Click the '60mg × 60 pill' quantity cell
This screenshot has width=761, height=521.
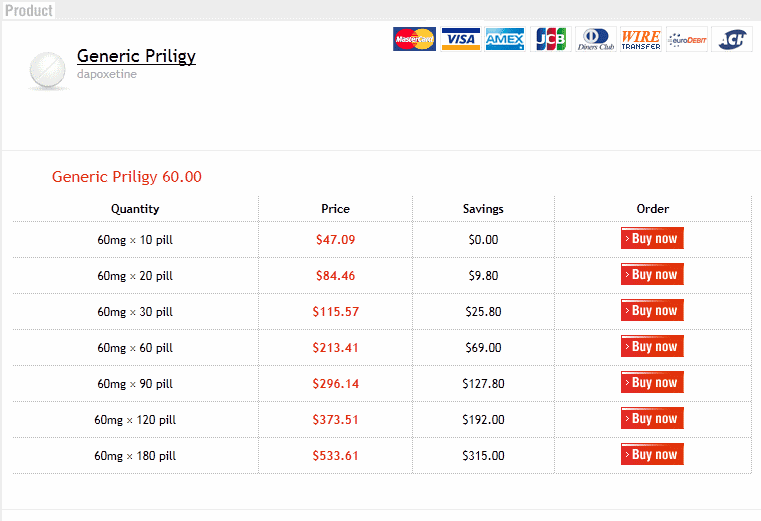[x=135, y=348]
